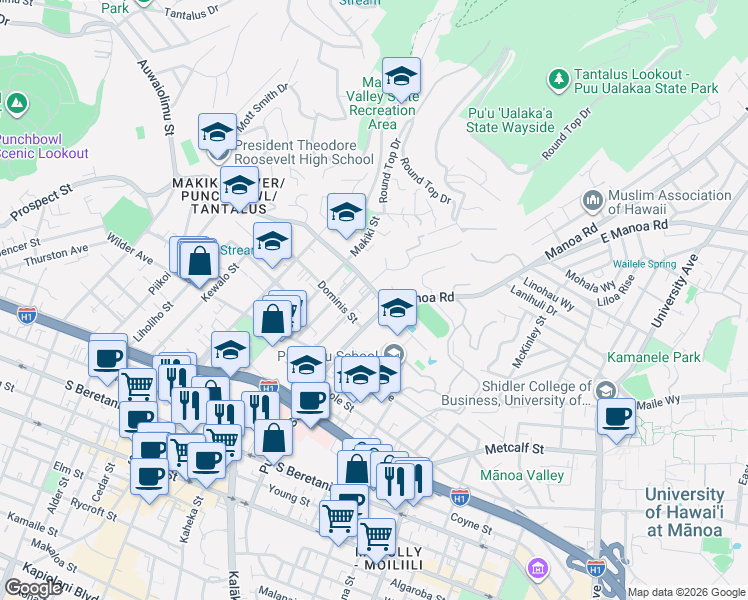
Task: Open the school marker over the Makiki/Punchbowl/Tantalus label
Action: point(239,186)
